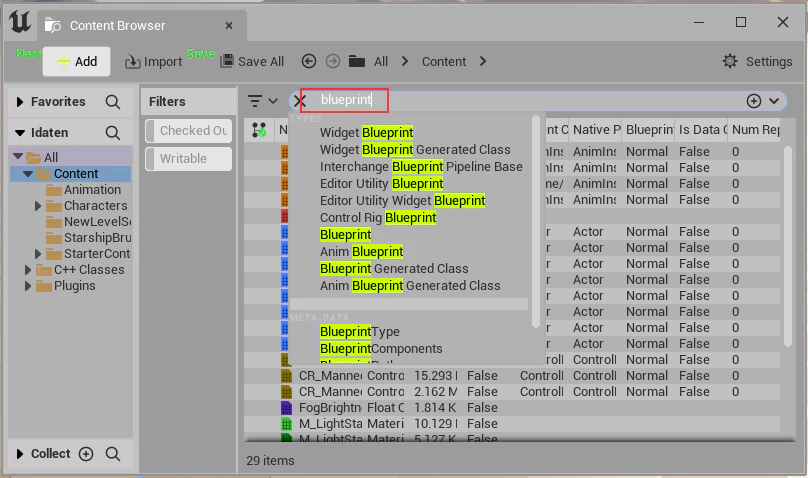Expand the Collections section
The image size is (808, 478).
tap(20, 454)
